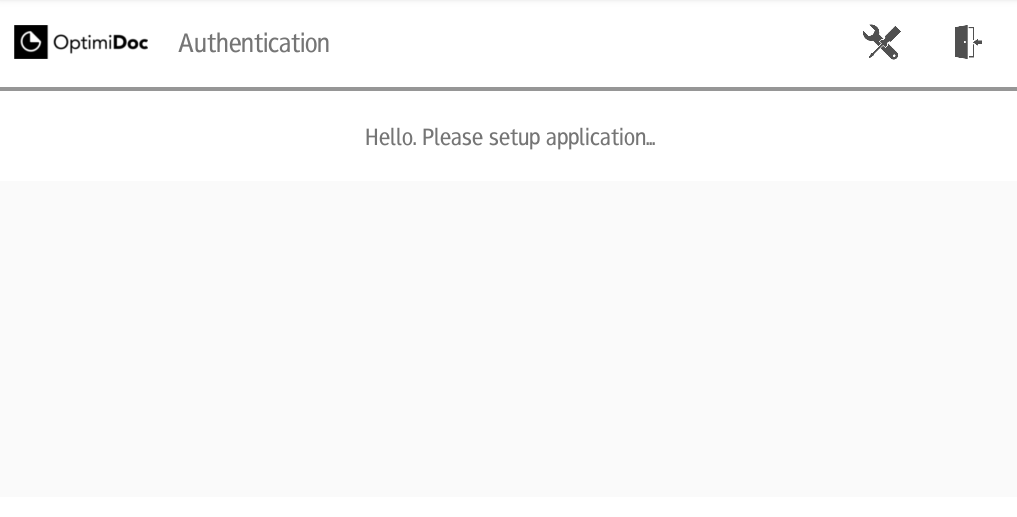This screenshot has height=517, width=1017.
Task: Click the arrow on the exit door icon
Action: click(x=977, y=42)
